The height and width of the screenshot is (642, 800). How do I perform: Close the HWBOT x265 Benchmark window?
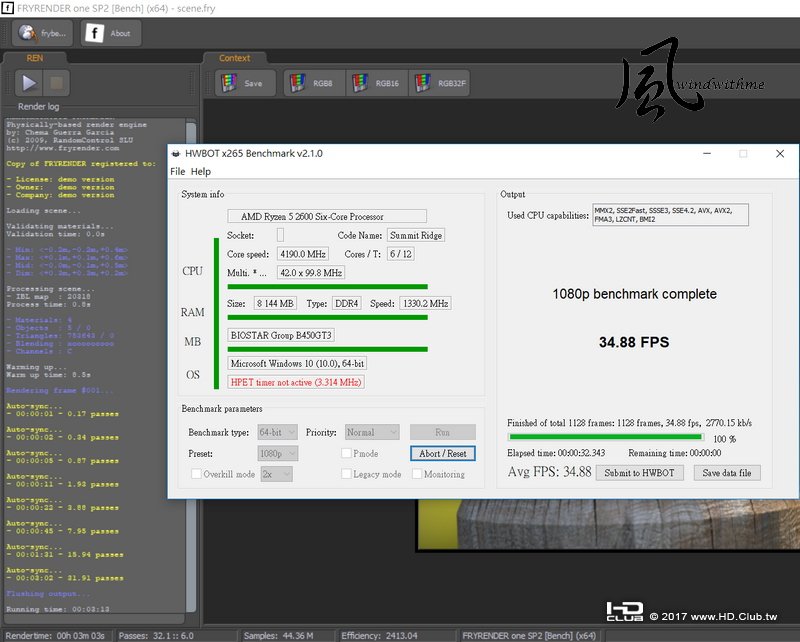[780, 154]
